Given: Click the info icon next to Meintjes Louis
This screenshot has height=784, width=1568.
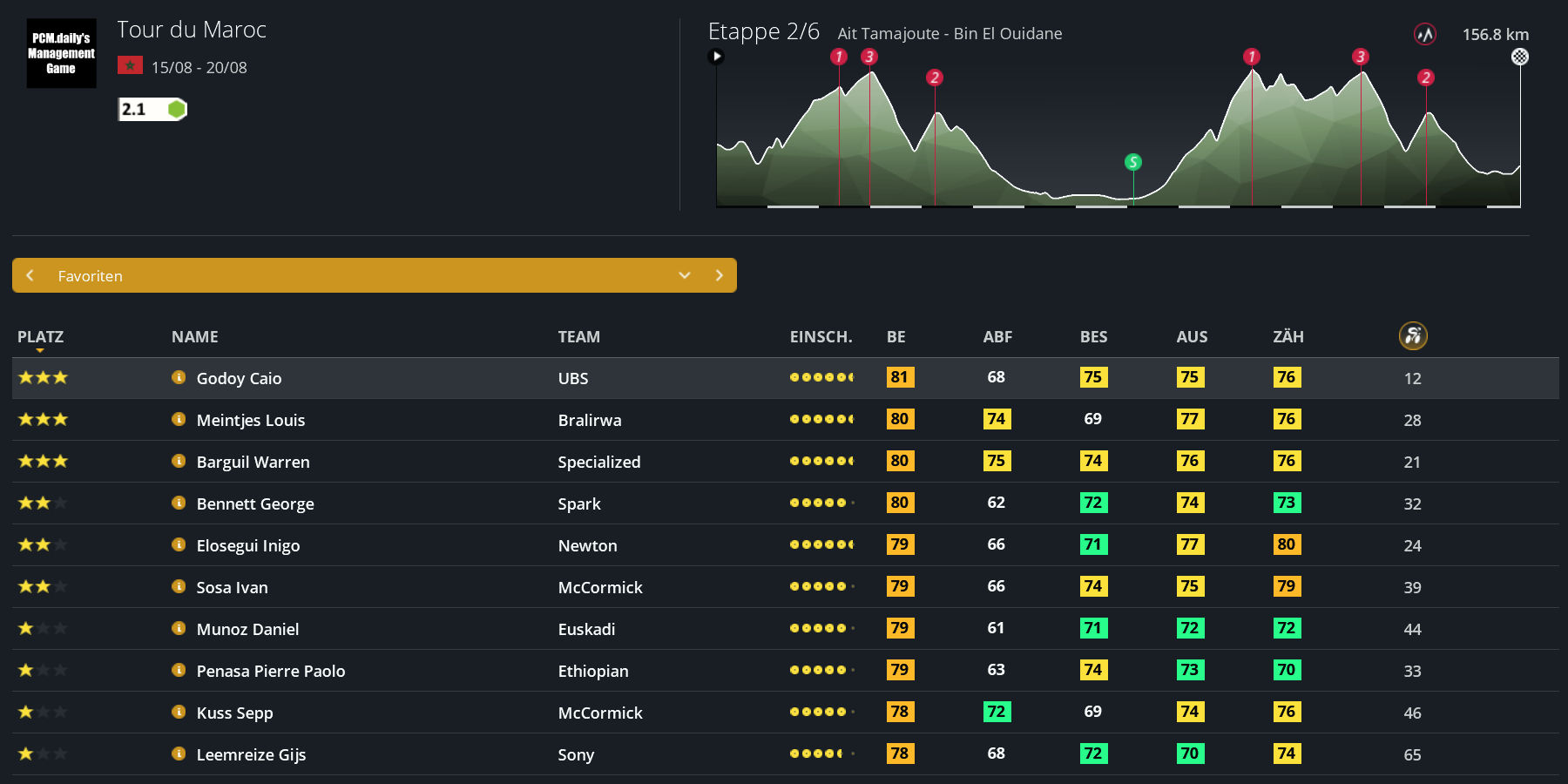Looking at the screenshot, I should pyautogui.click(x=179, y=419).
